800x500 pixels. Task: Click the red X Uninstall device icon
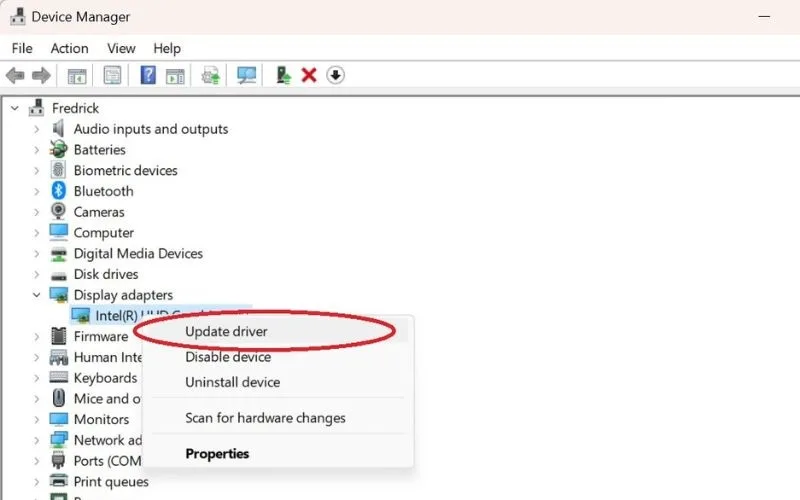[309, 76]
